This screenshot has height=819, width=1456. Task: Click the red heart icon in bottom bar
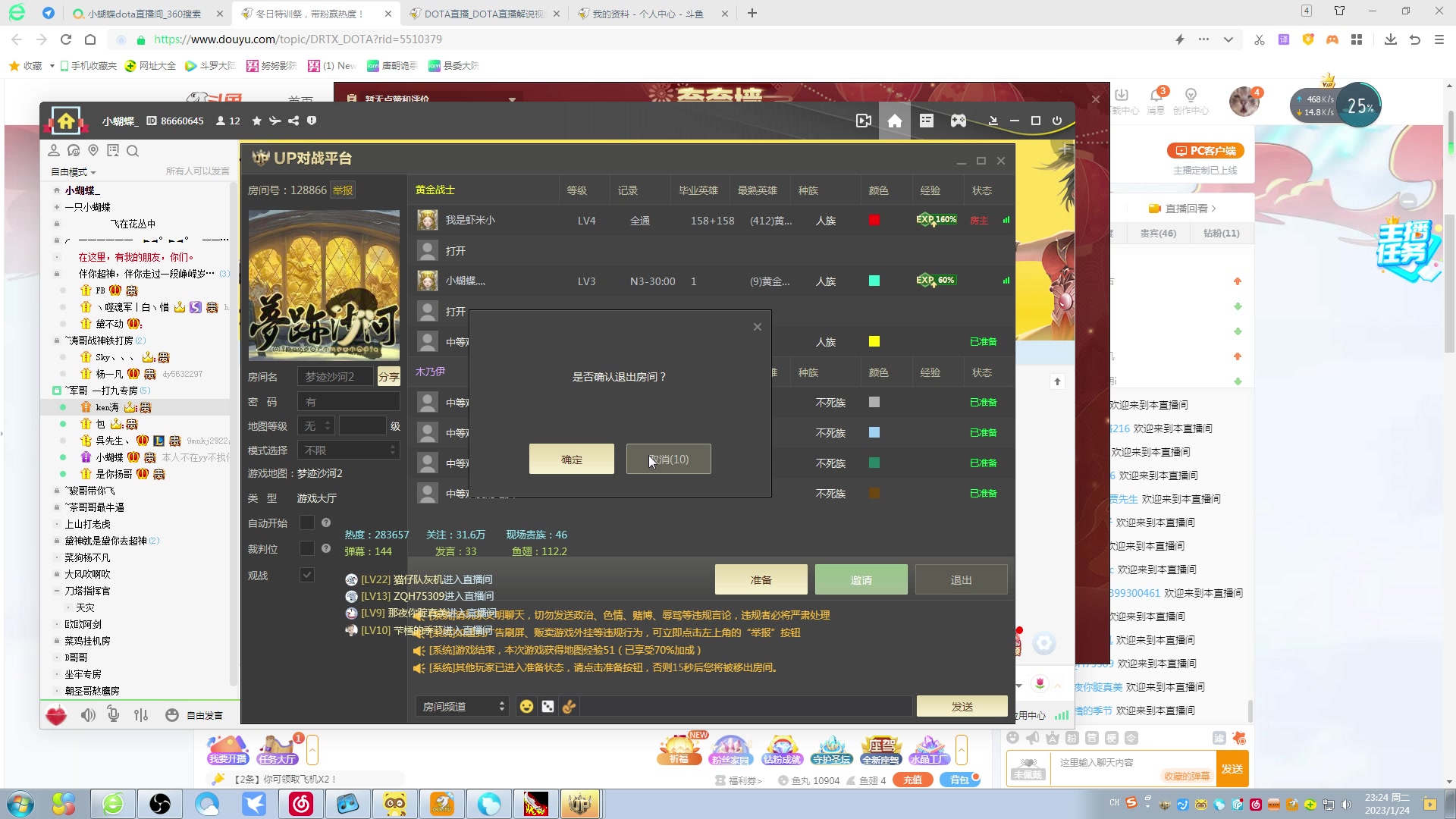point(56,714)
